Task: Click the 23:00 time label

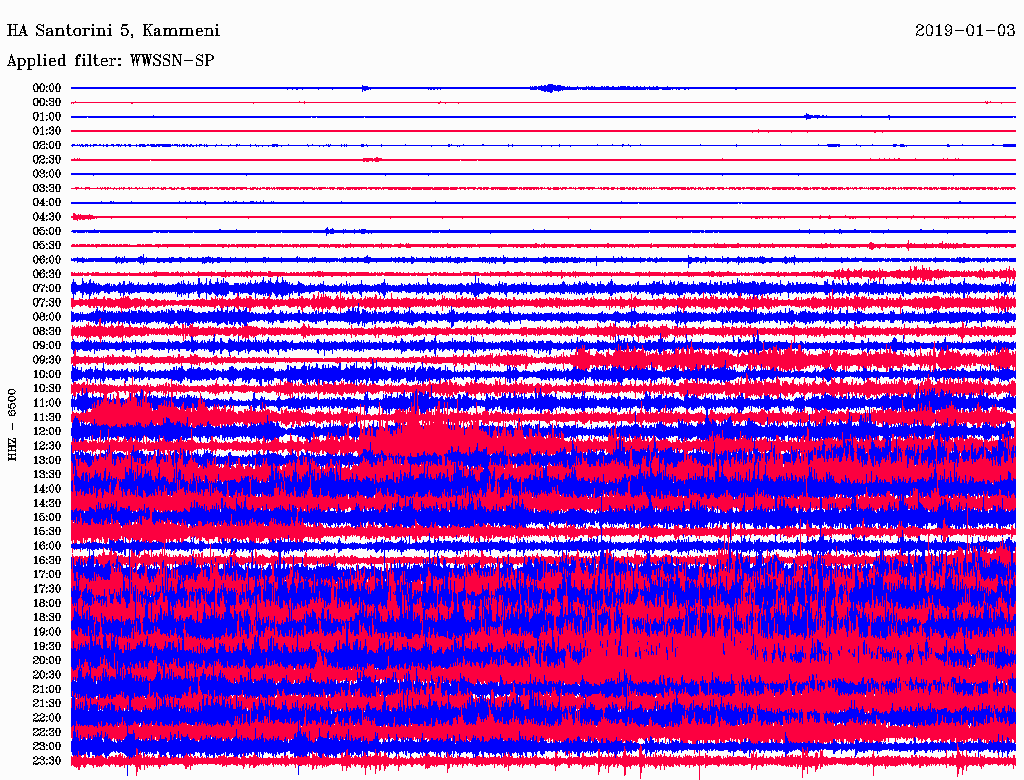Action: tap(47, 747)
